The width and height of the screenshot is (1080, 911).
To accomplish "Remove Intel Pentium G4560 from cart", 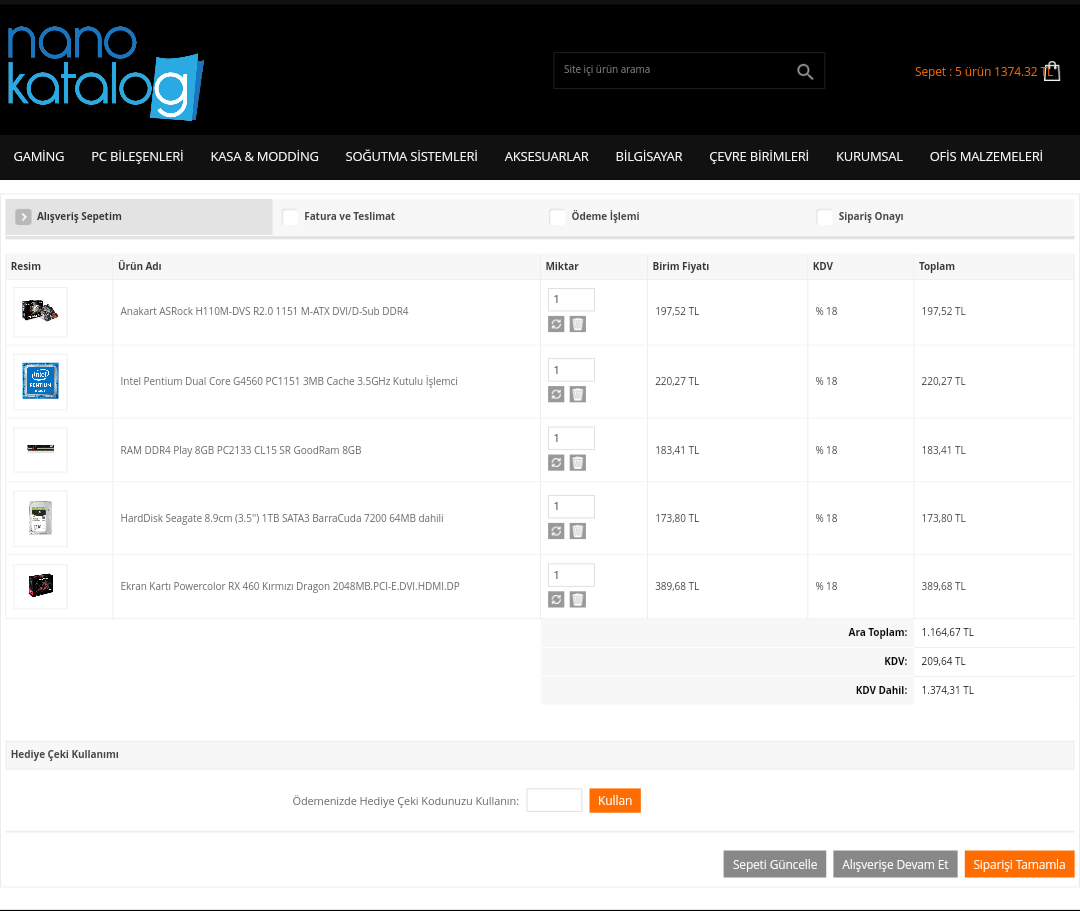I will (578, 394).
